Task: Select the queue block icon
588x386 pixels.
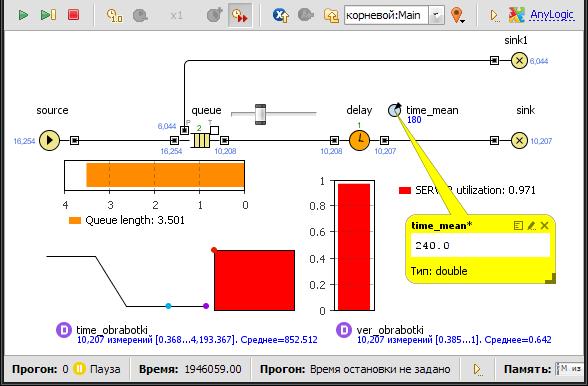Action: click(x=201, y=141)
